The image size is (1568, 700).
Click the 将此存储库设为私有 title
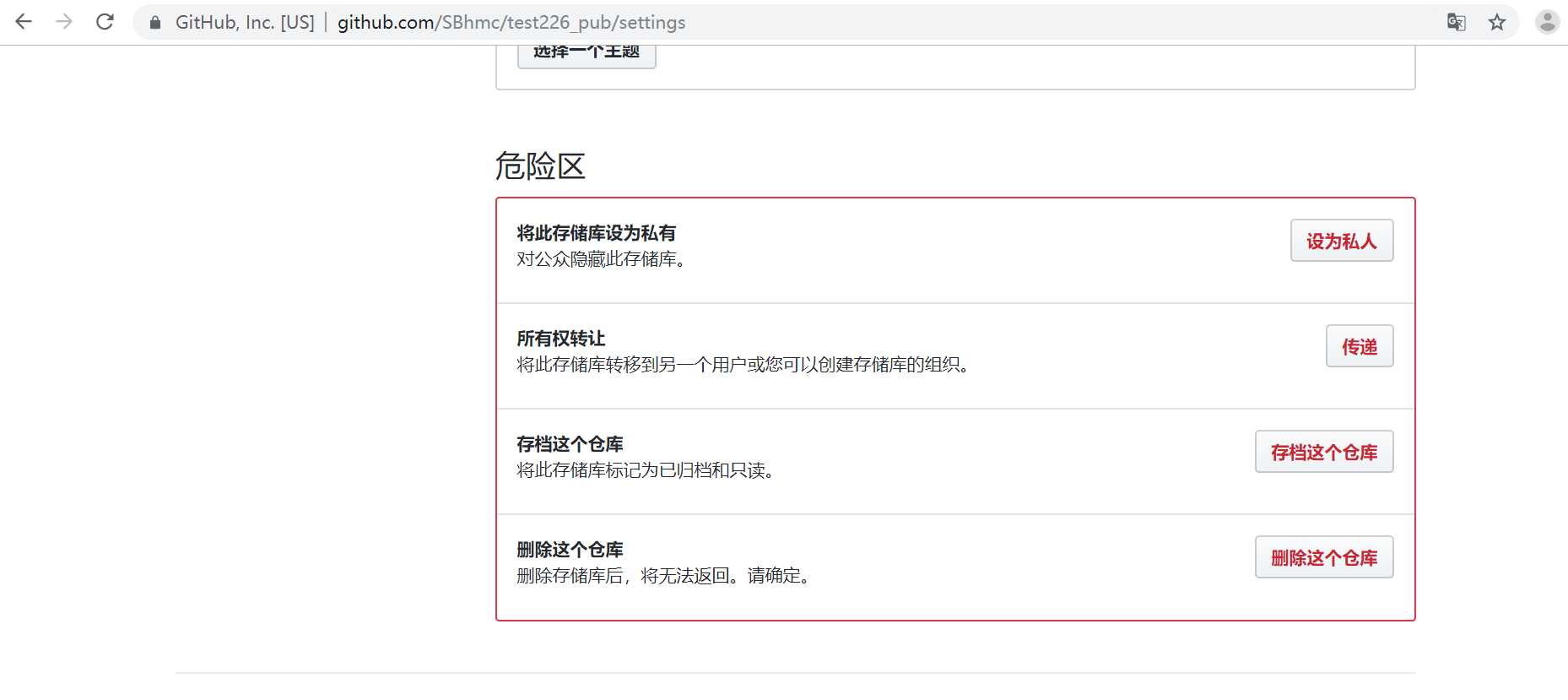(x=597, y=233)
